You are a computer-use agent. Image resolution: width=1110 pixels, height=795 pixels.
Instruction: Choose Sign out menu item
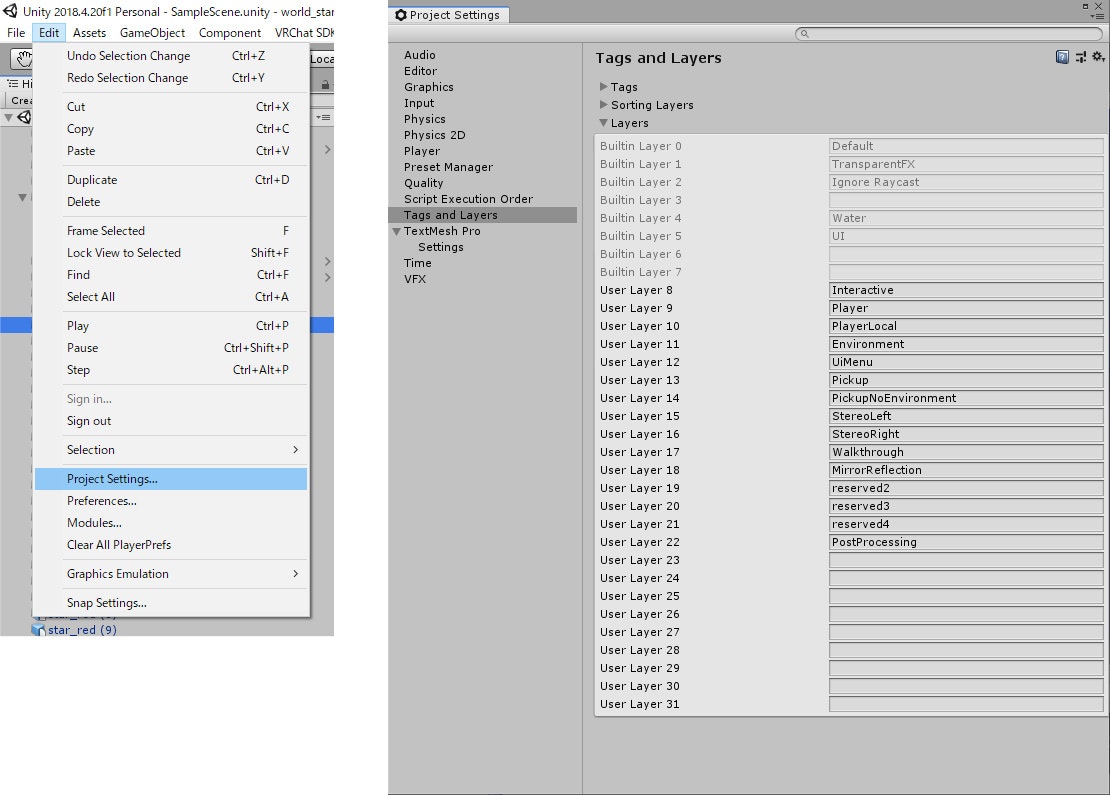[x=171, y=421]
